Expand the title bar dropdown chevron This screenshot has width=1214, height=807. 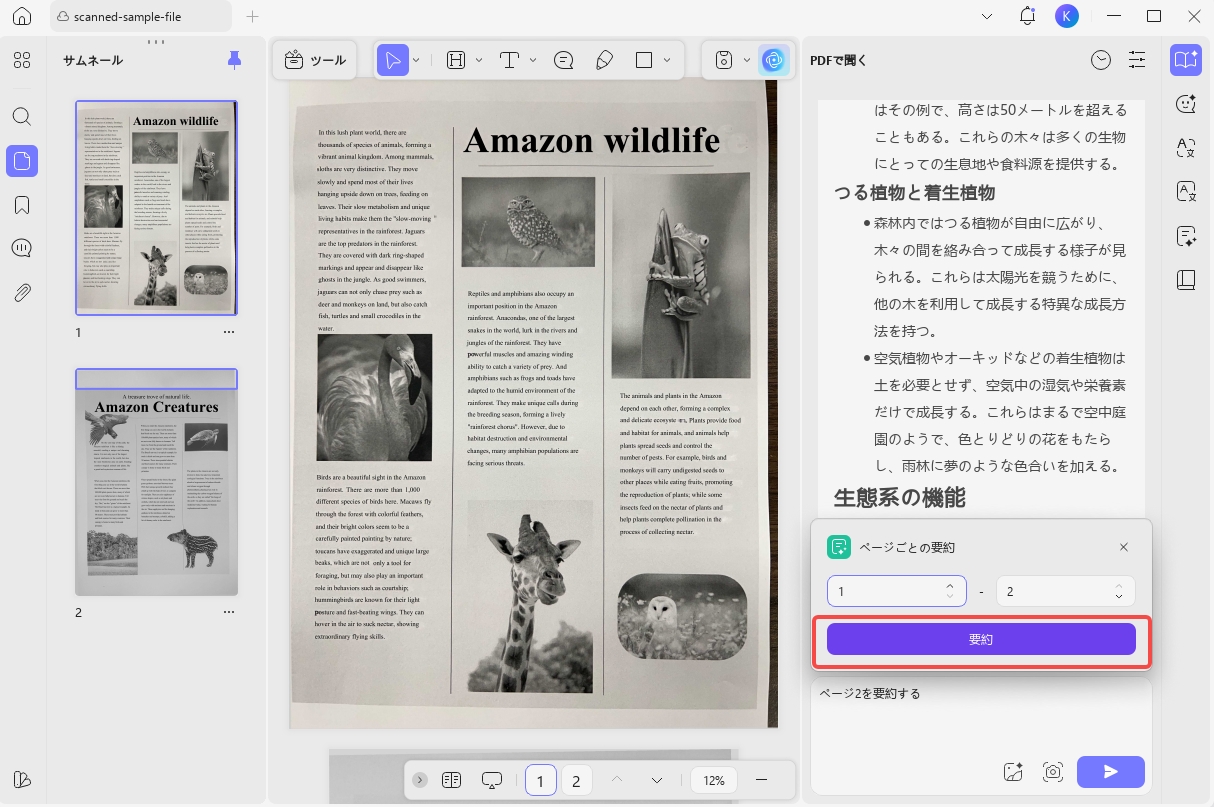point(986,16)
